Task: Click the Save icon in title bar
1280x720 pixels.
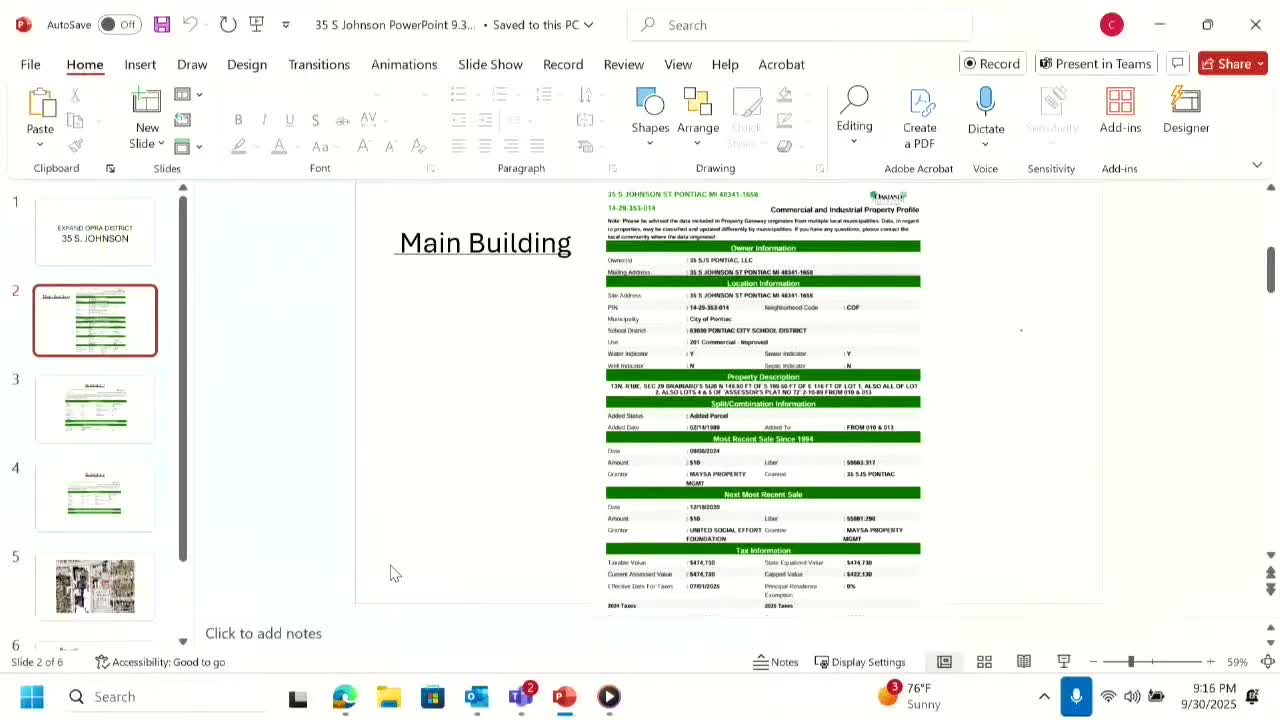Action: [x=162, y=24]
